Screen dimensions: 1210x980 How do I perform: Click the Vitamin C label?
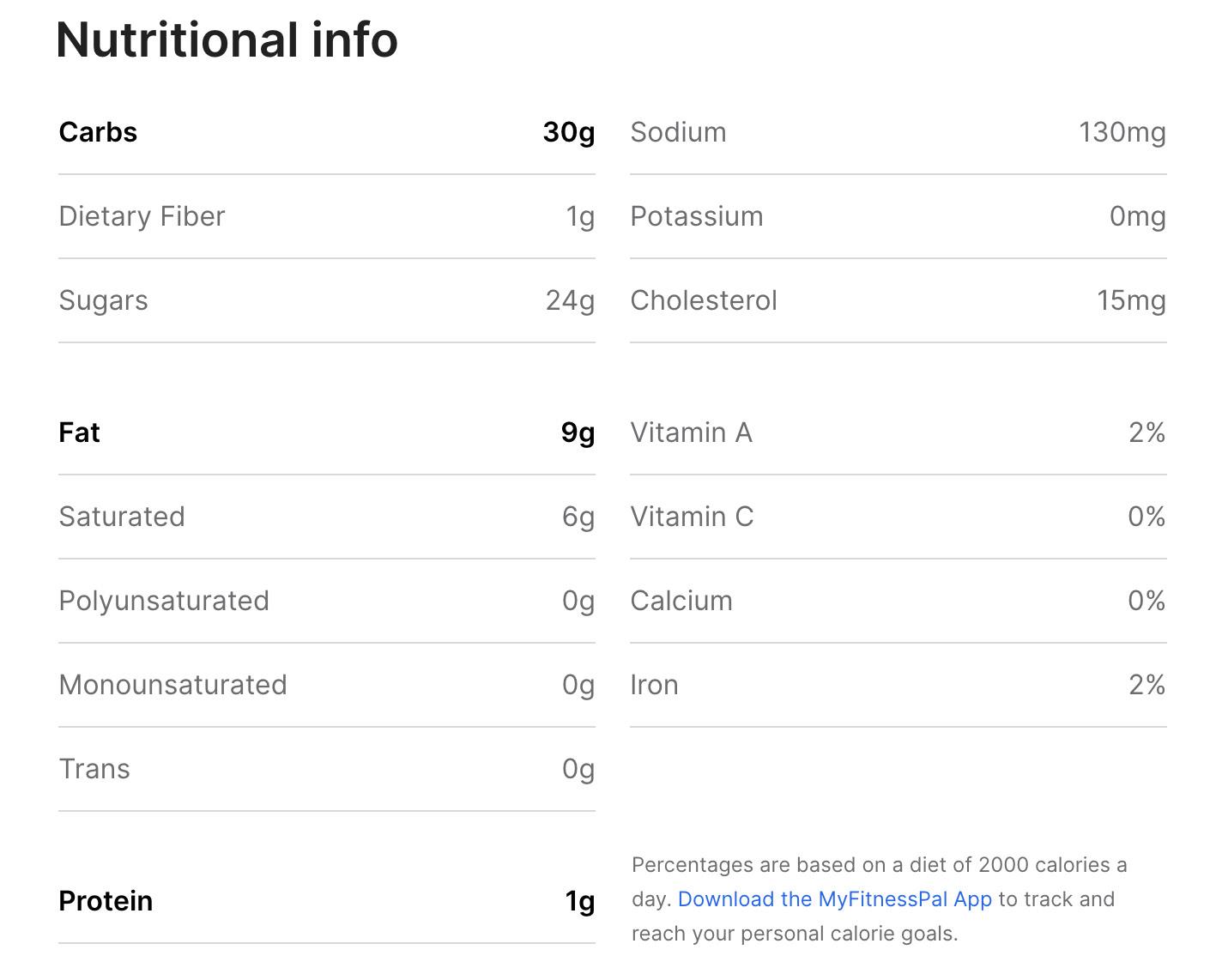click(x=692, y=517)
